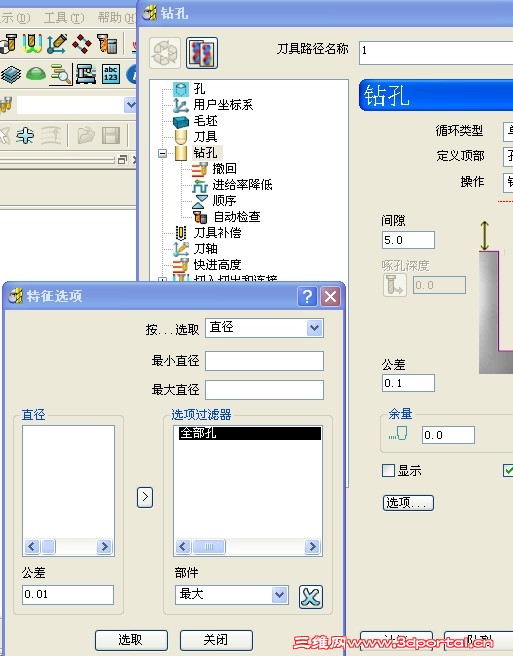Select the 钻孔 tree node

click(205, 153)
